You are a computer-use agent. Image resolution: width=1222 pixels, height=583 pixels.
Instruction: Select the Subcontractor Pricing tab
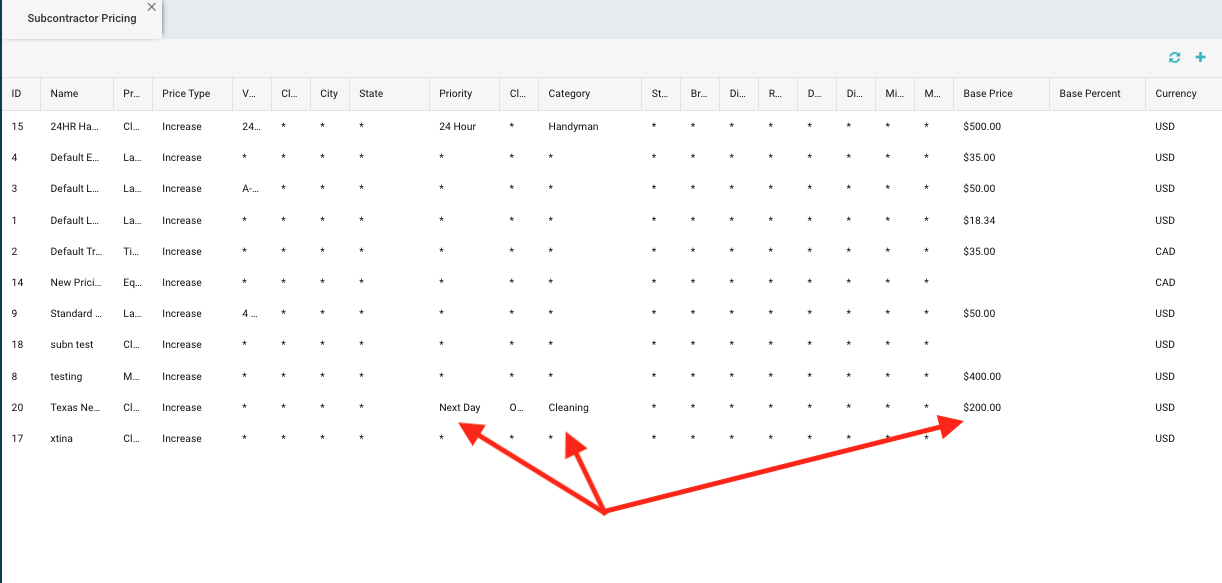click(x=81, y=19)
